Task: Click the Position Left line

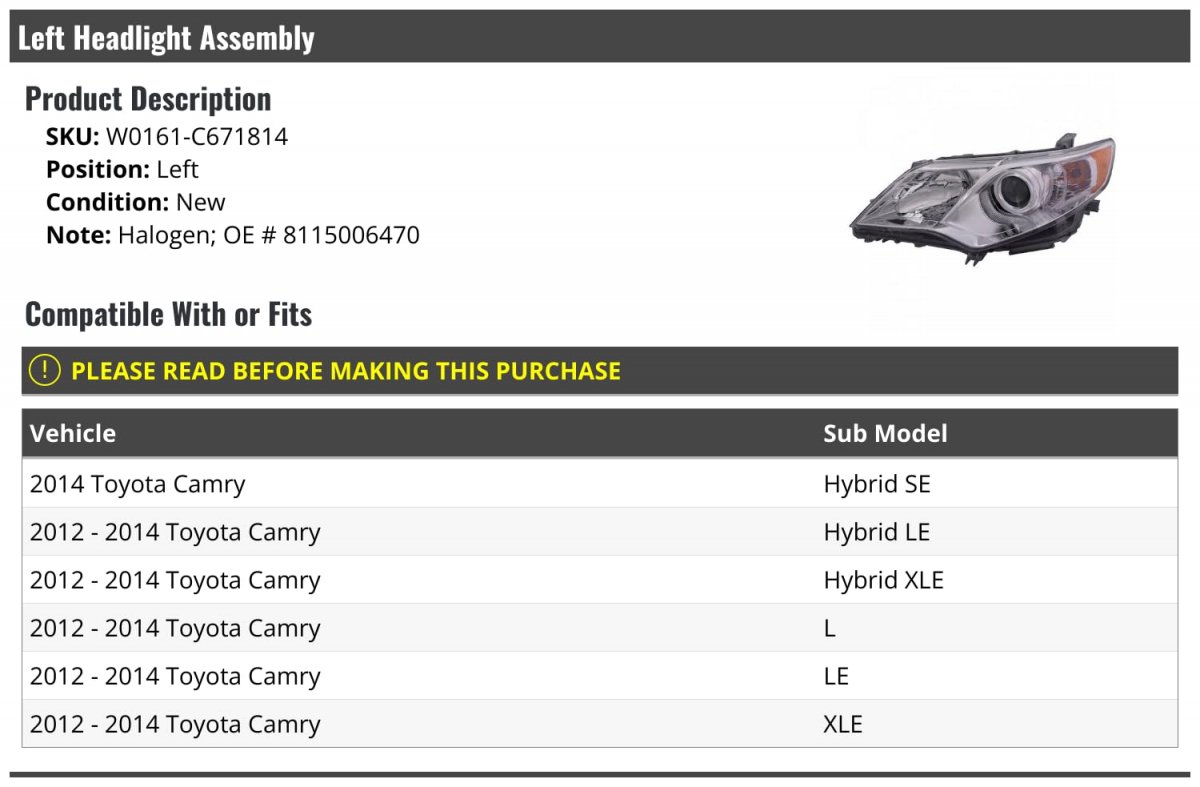Action: tap(122, 169)
